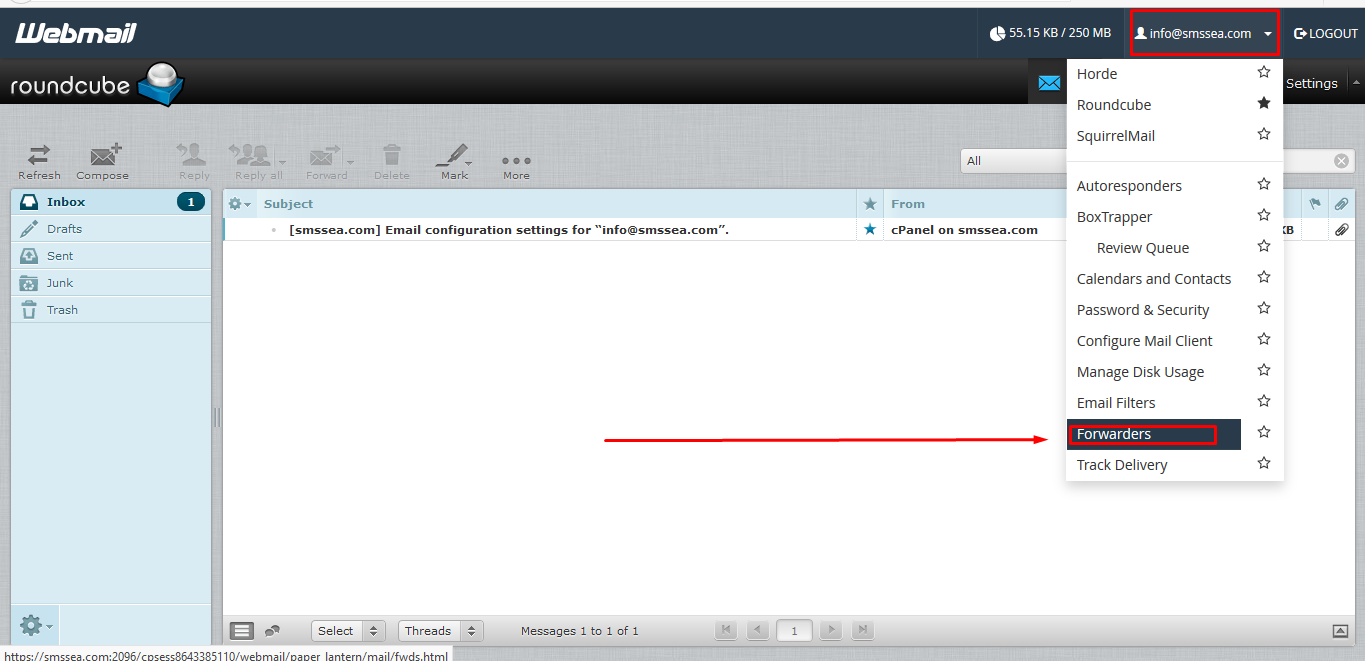Click the Refresh toolbar icon
1365x661 pixels.
click(x=39, y=160)
